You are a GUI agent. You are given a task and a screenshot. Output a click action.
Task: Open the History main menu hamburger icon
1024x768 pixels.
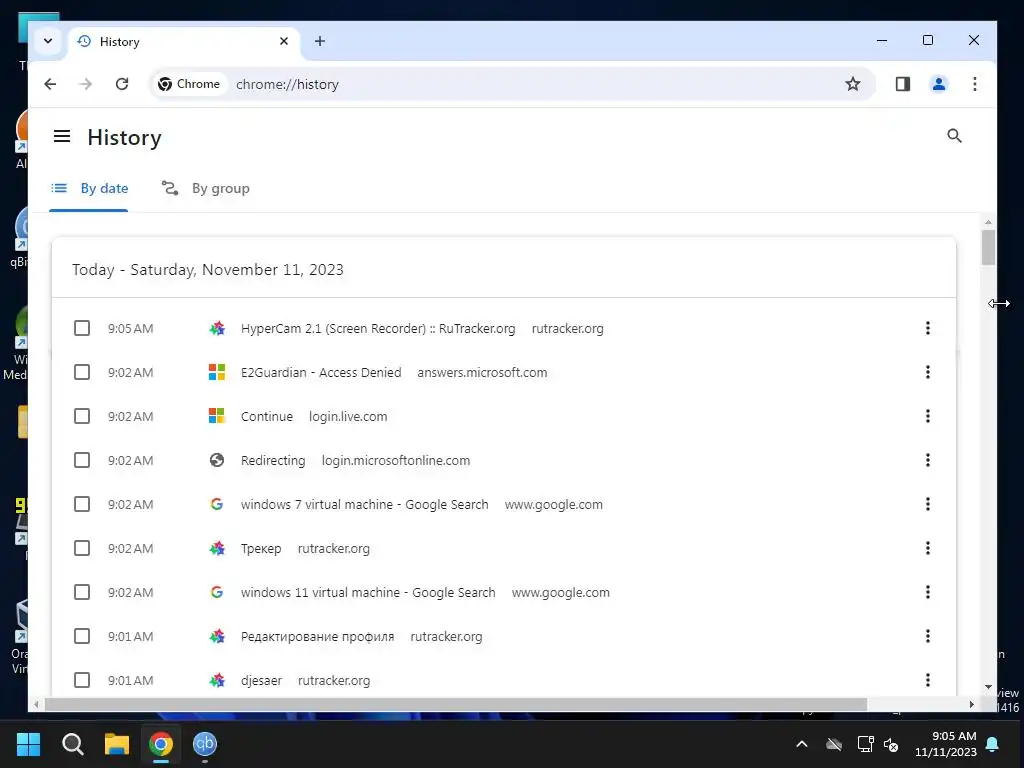[62, 136]
